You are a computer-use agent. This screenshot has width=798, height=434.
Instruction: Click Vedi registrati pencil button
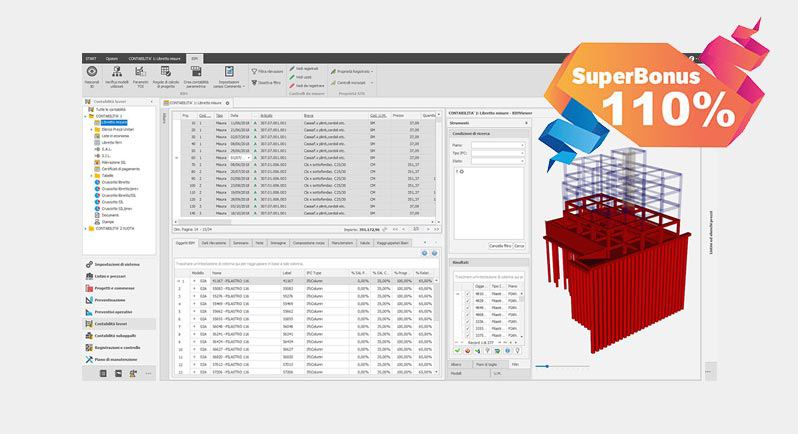[304, 69]
